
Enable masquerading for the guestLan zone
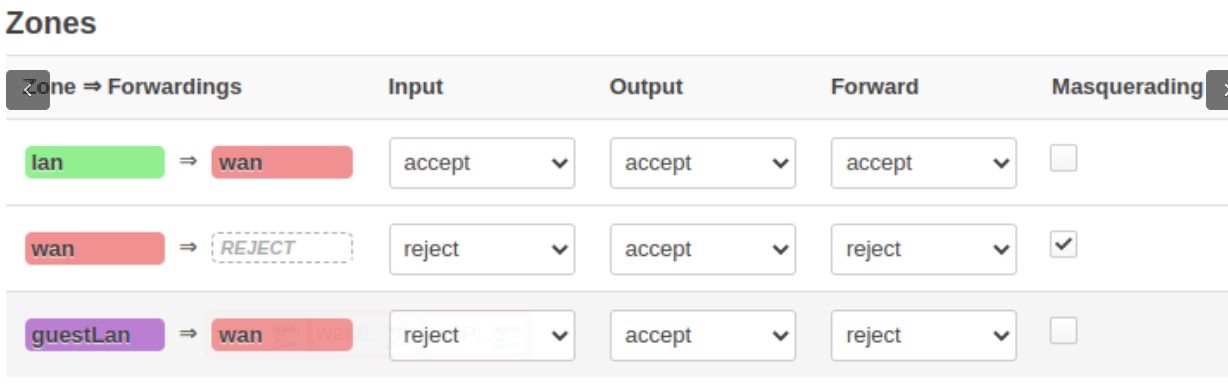[x=1063, y=330]
